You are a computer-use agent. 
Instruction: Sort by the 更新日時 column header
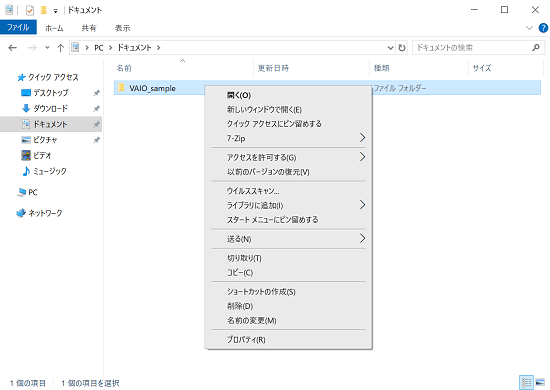[x=311, y=68]
